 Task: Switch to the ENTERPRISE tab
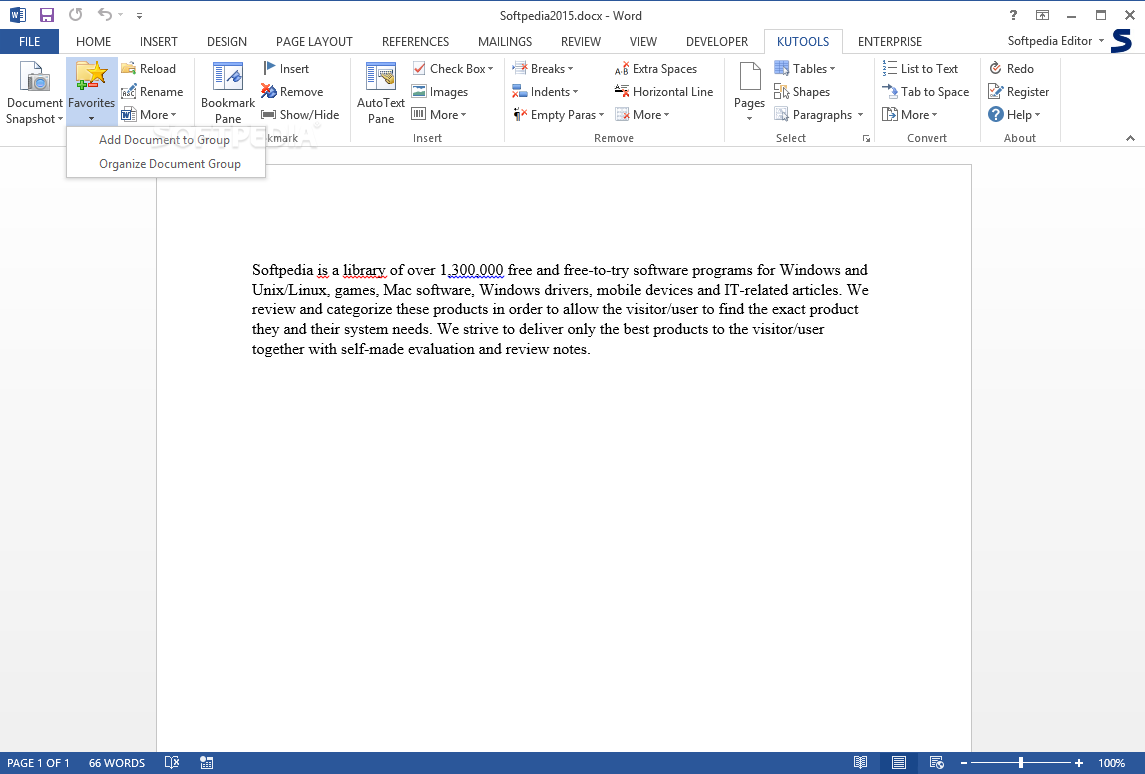889,42
